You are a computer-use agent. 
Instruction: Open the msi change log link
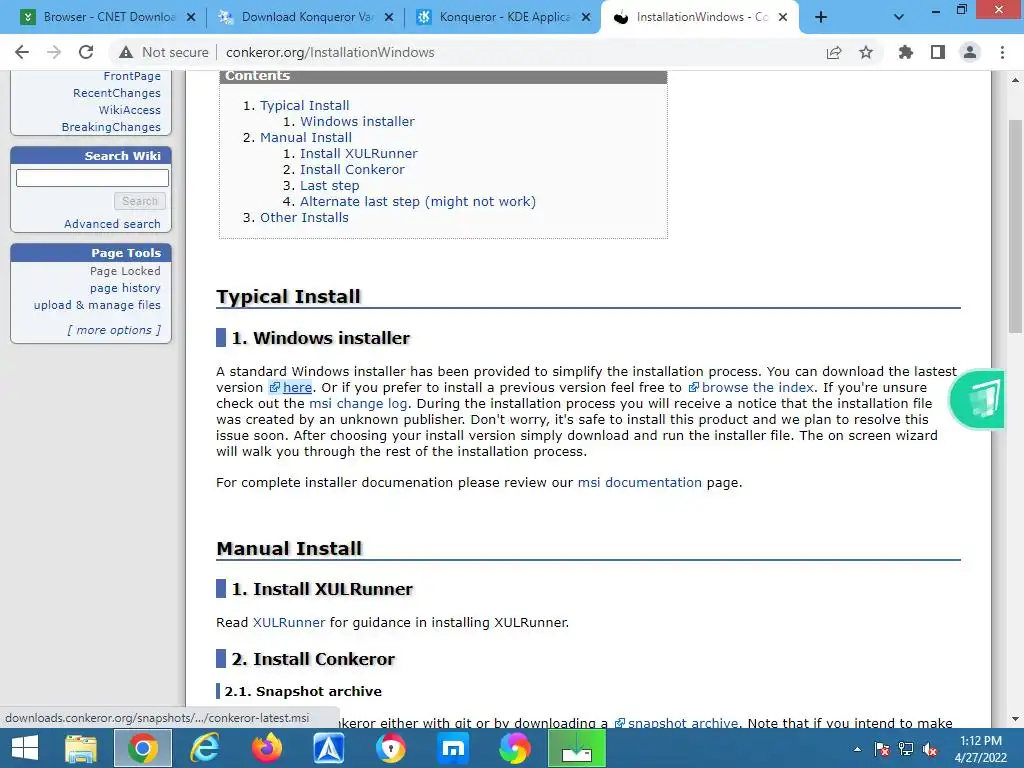[358, 404]
